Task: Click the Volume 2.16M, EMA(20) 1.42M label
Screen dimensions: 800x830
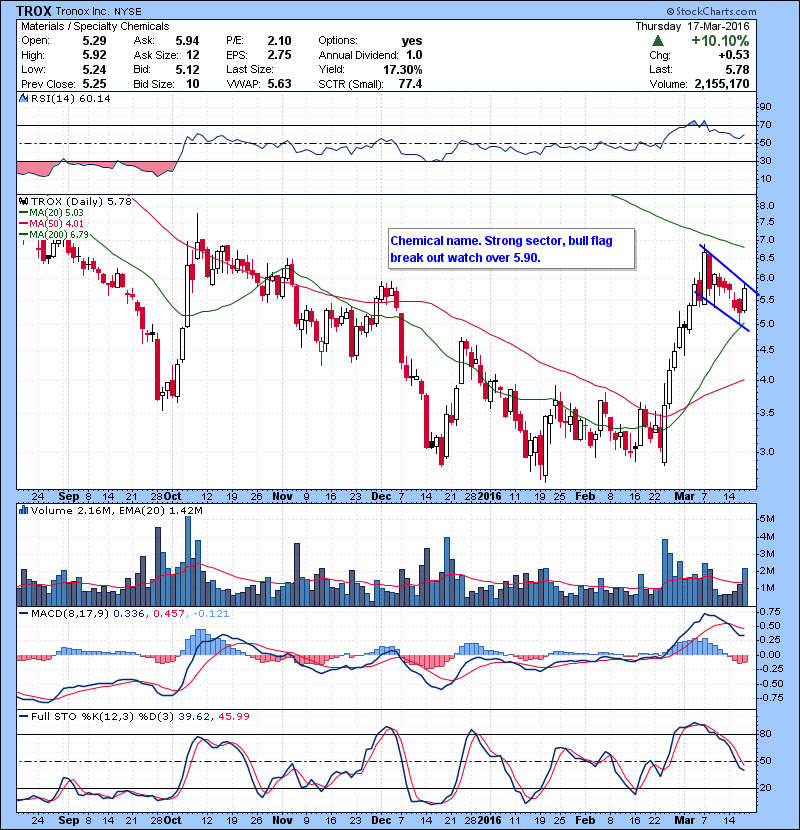Action: 116,510
